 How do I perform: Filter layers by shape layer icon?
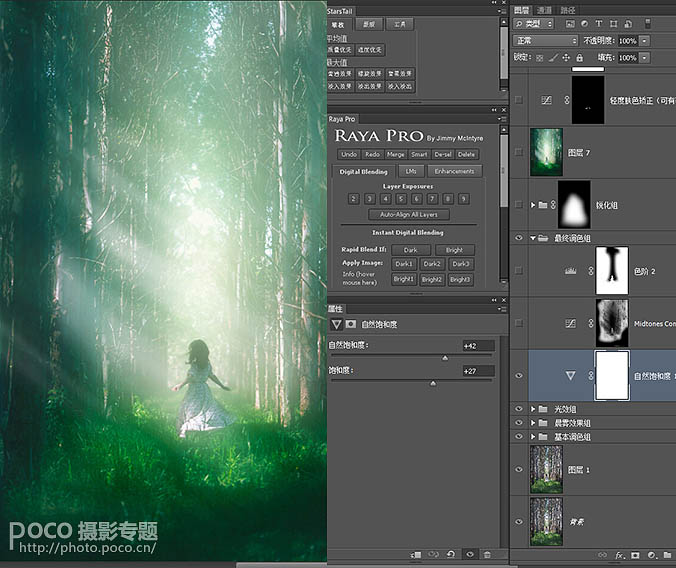613,24
